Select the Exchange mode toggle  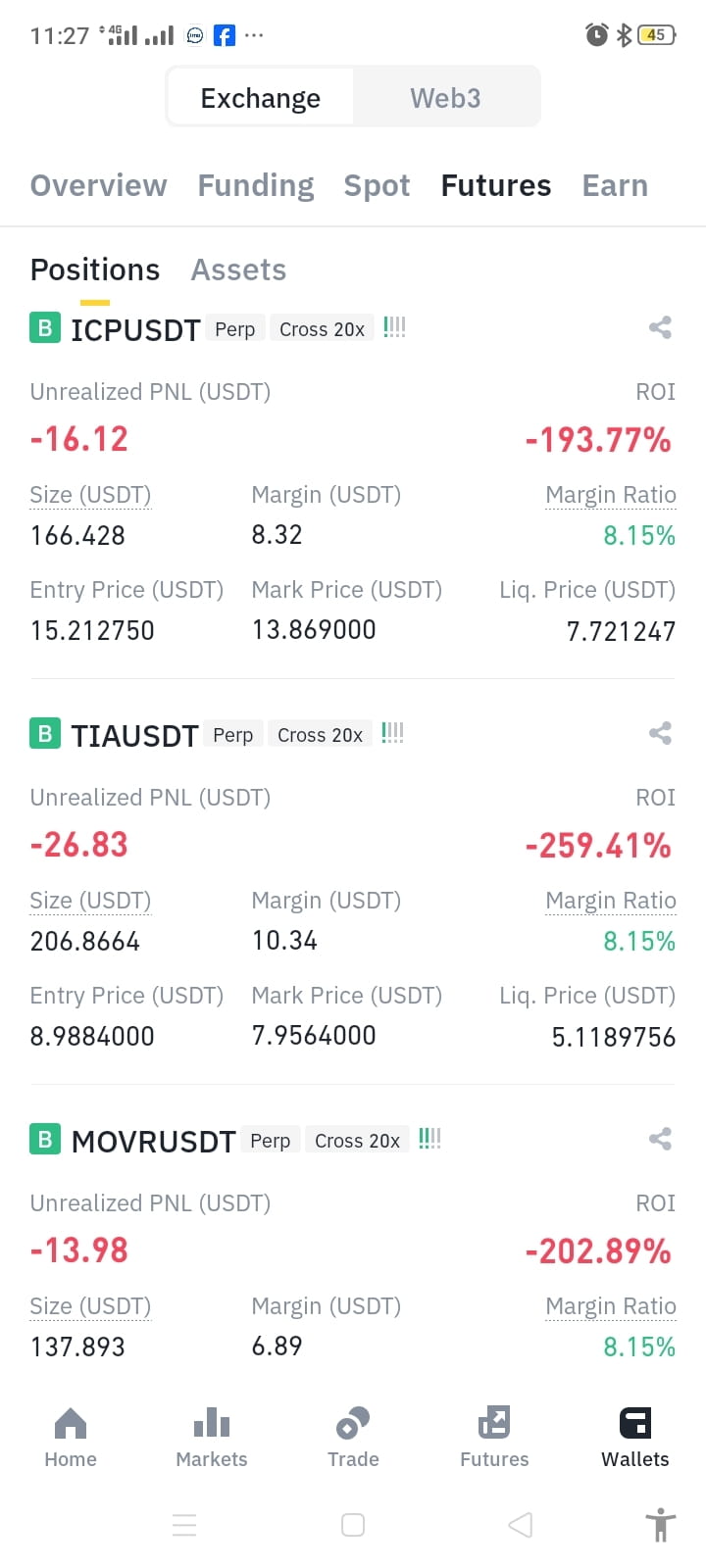click(x=261, y=98)
